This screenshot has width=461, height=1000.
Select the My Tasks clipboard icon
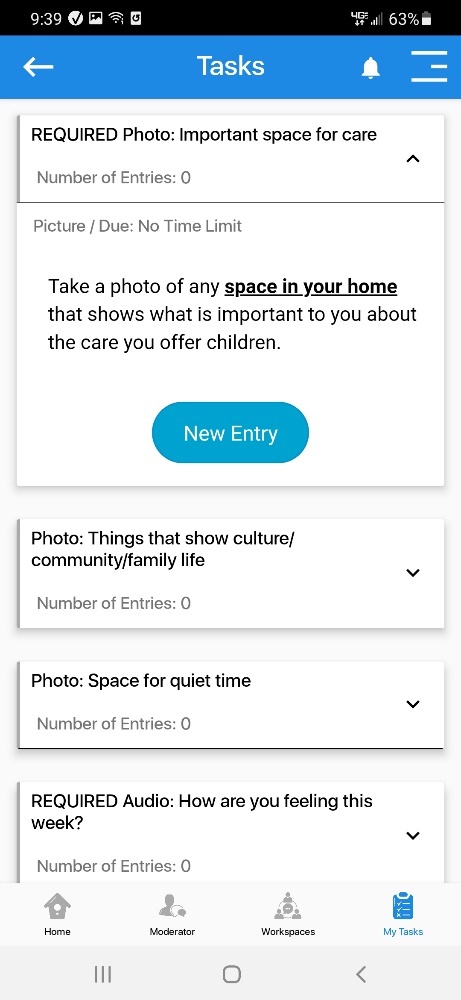(x=403, y=906)
